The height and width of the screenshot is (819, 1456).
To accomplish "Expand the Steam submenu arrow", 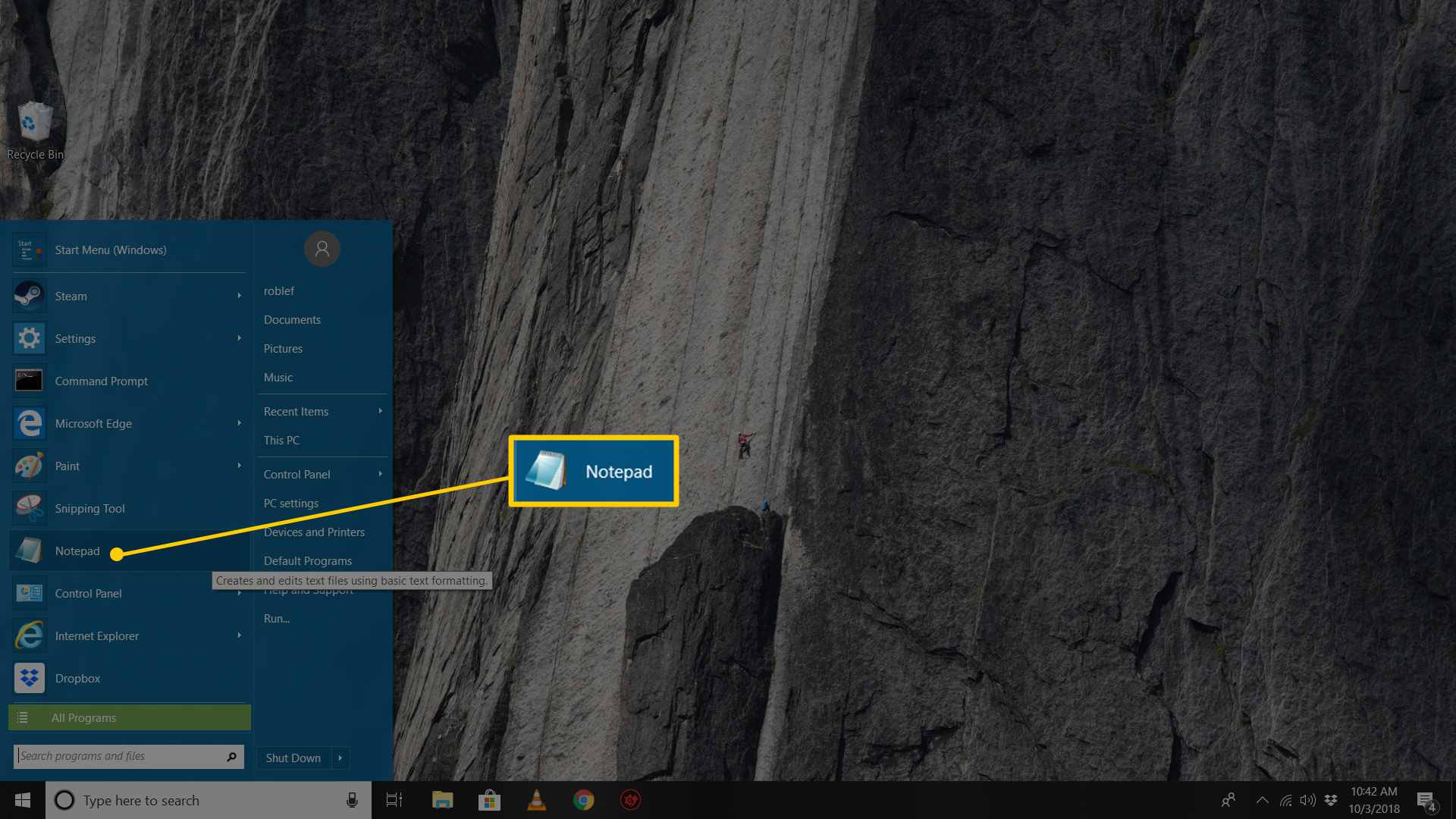I will pyautogui.click(x=239, y=296).
